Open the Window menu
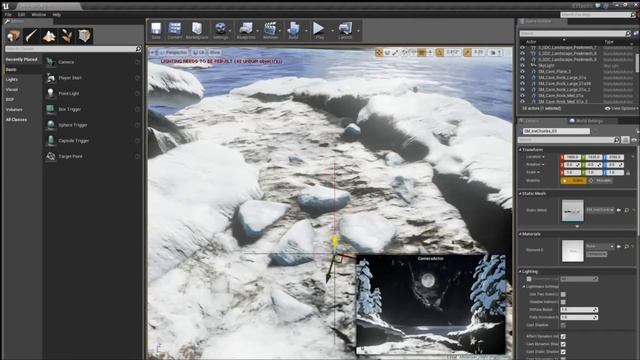The image size is (640, 360). tap(39, 14)
